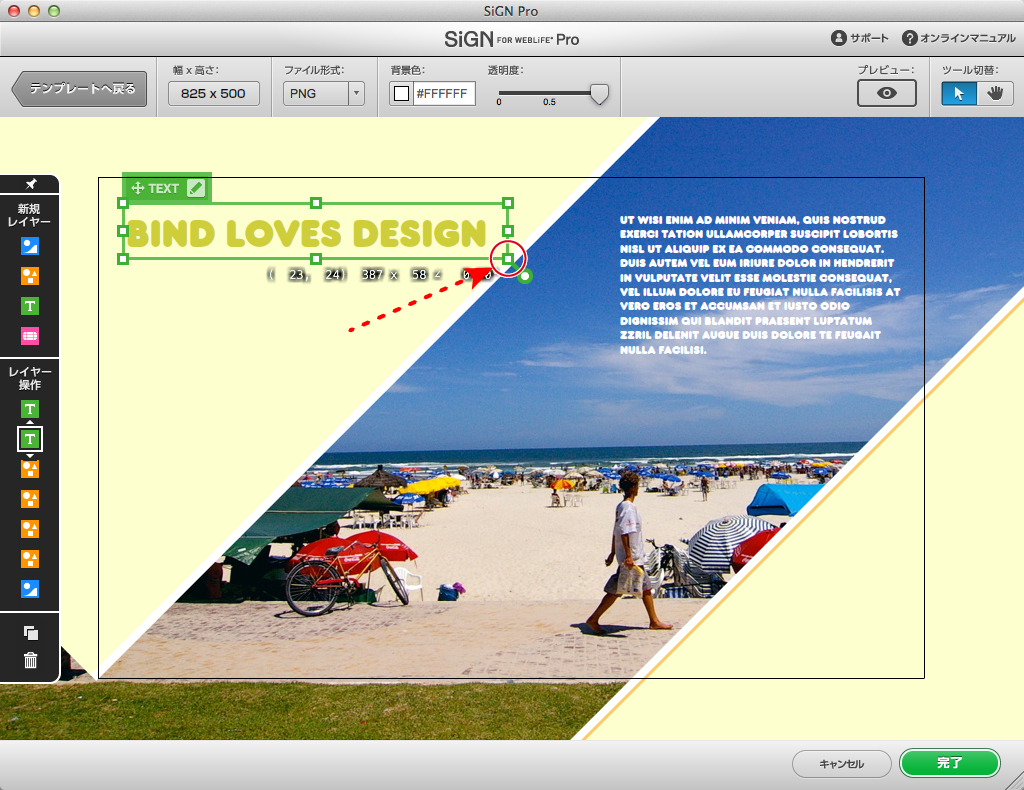Move selected layer down with small arrow
The width and height of the screenshot is (1024, 790).
tap(30, 456)
